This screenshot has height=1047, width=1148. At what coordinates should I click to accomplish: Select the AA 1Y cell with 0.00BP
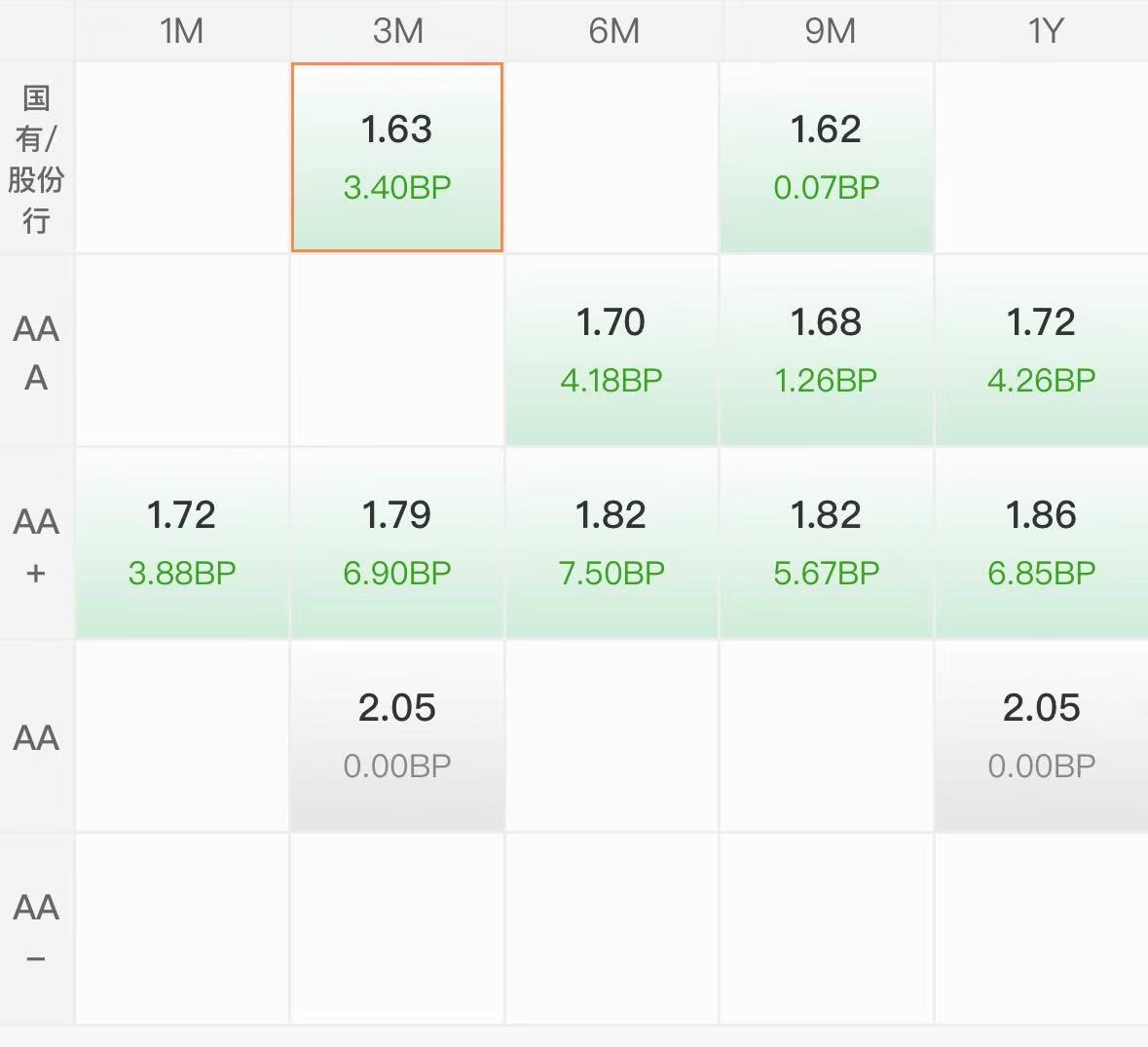1042,736
